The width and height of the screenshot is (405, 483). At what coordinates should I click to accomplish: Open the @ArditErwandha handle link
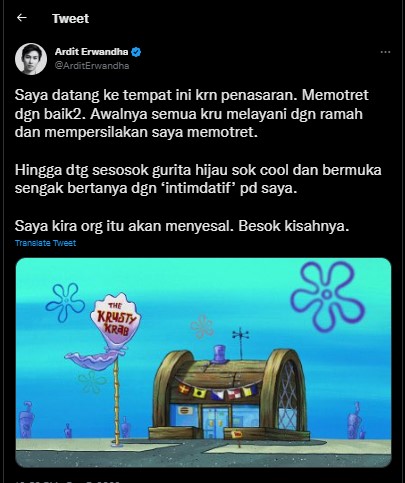92,66
